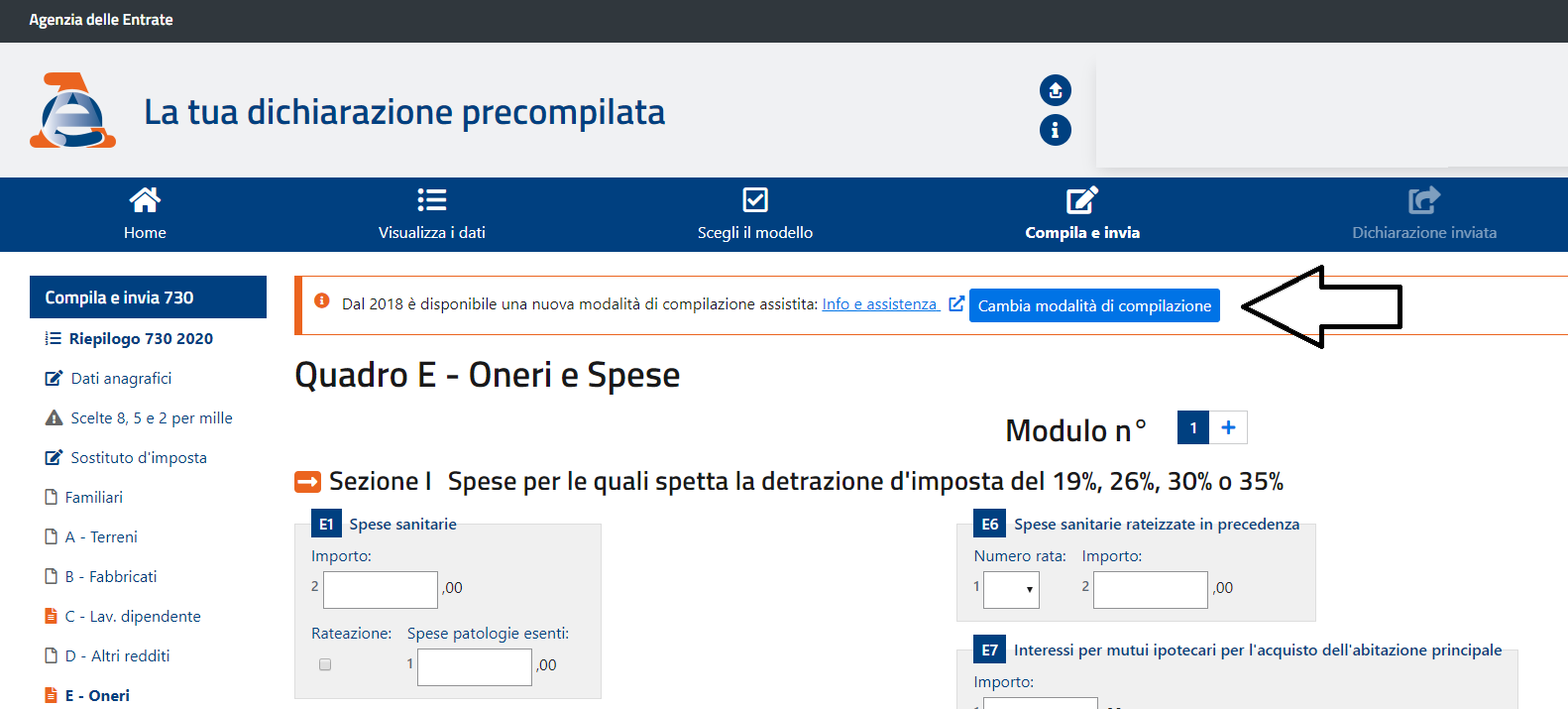This screenshot has height=709, width=1568.
Task: Click the orange arrow icon beside Sezione I
Action: point(308,482)
